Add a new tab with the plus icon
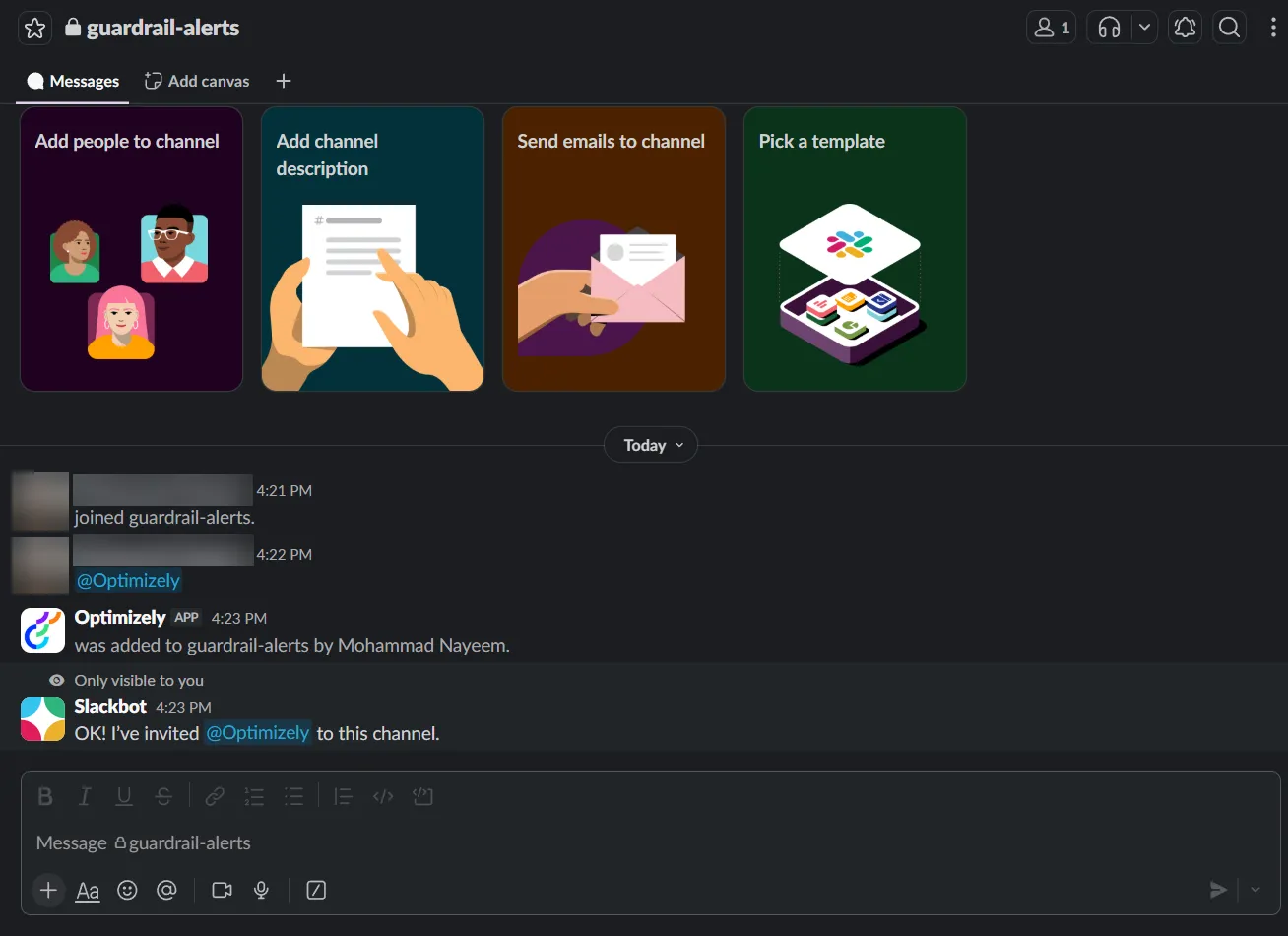The image size is (1288, 936). (284, 82)
